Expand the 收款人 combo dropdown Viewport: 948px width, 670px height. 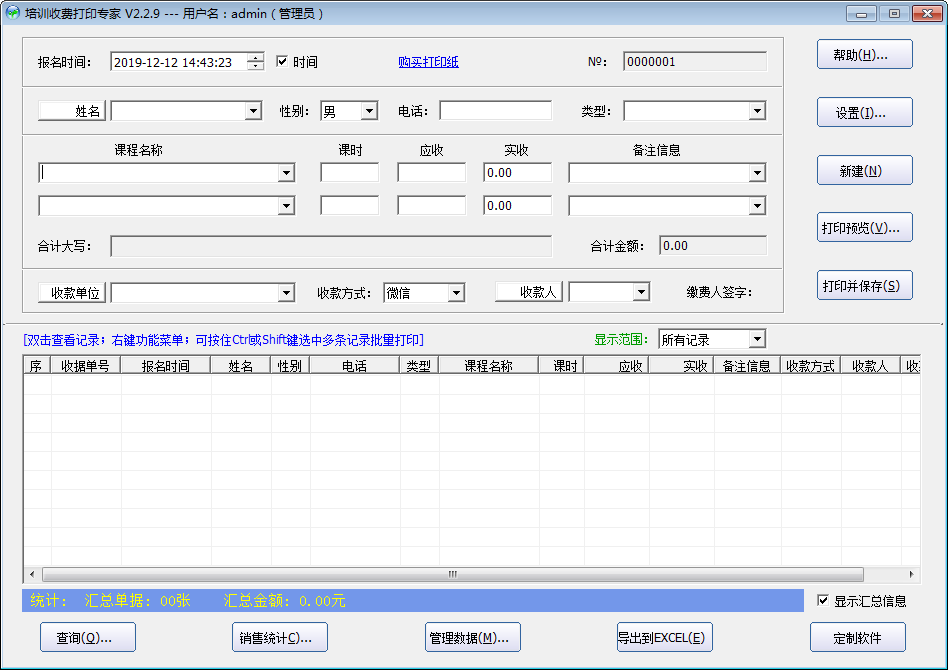coord(641,293)
